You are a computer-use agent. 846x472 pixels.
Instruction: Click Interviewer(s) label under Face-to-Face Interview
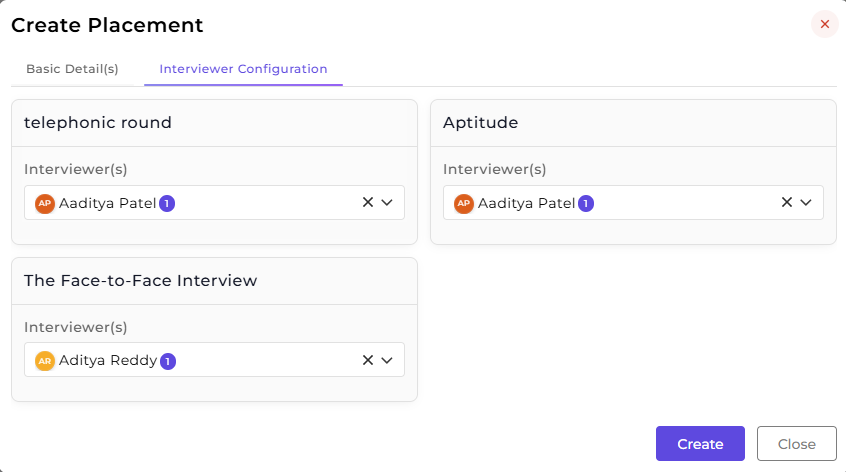point(76,327)
